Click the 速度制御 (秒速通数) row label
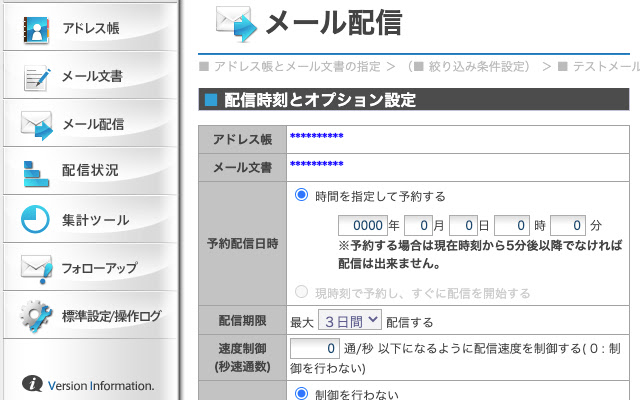 tap(242, 358)
